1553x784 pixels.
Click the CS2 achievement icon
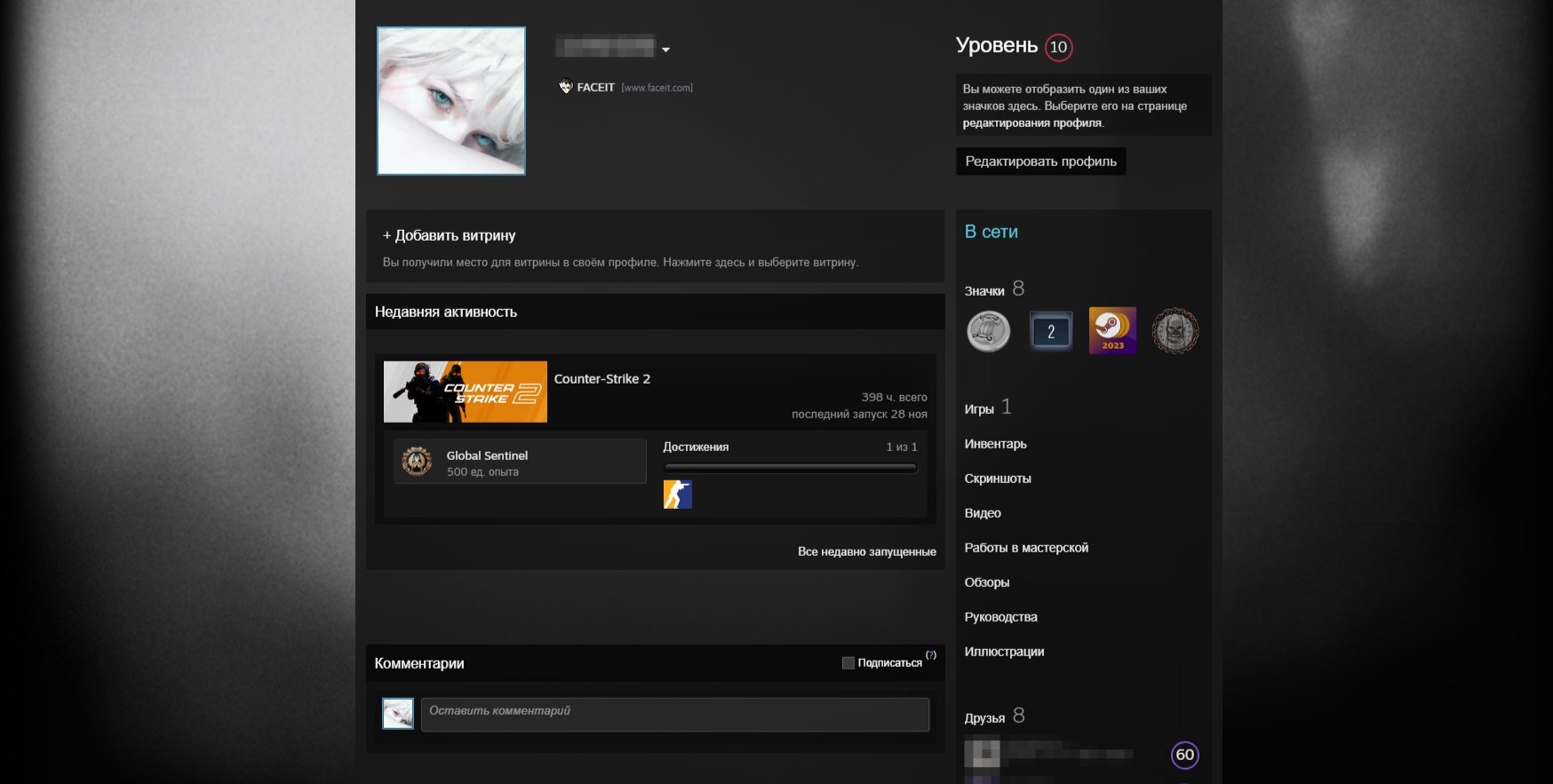coord(677,495)
